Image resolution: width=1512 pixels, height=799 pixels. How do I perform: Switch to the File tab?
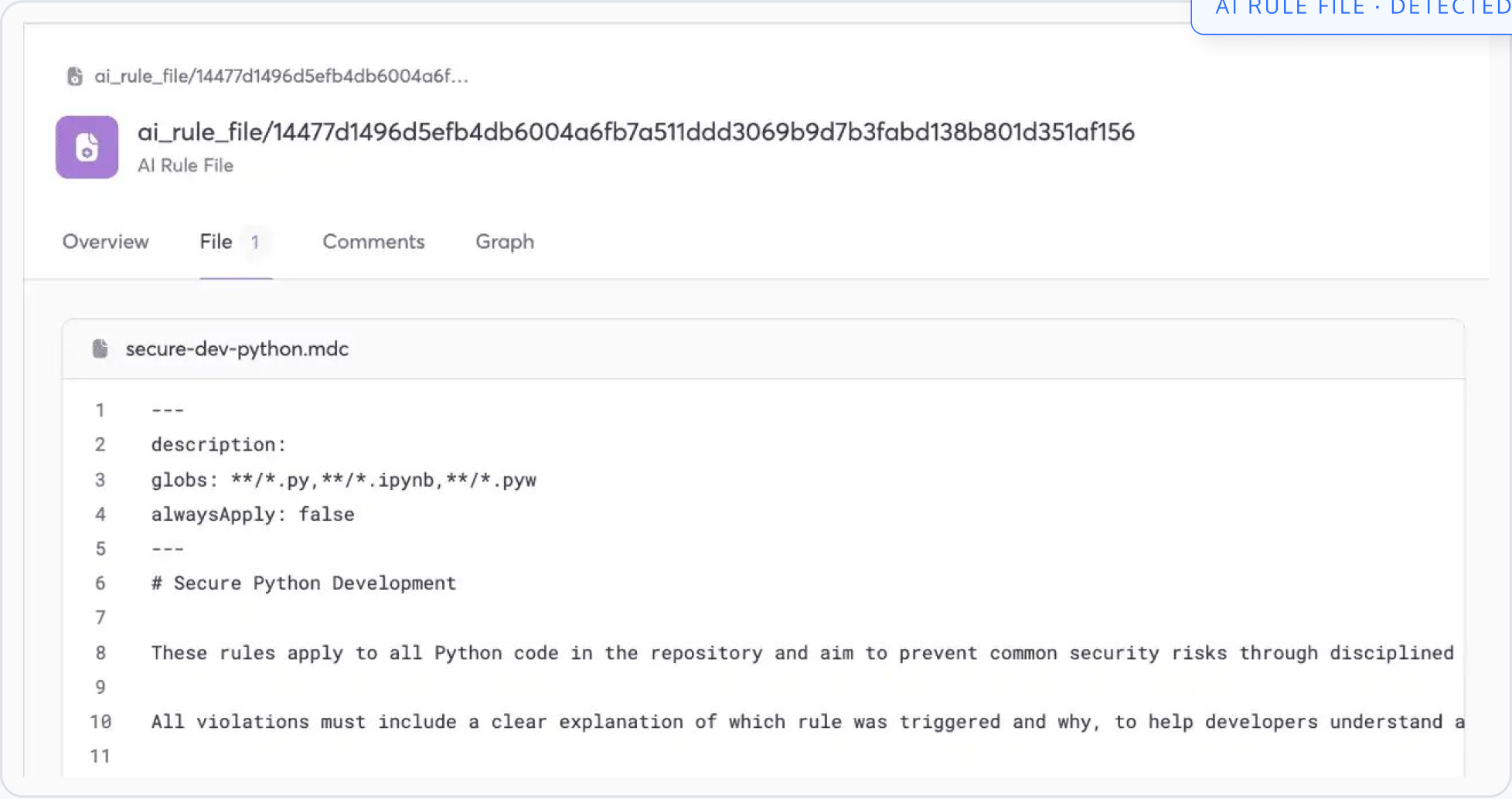216,242
